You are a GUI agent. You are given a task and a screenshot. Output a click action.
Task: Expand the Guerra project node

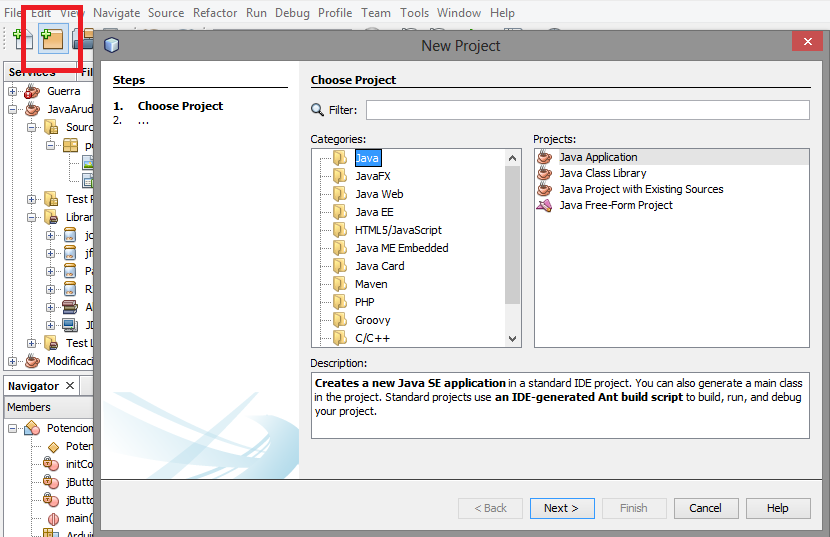tap(12, 91)
